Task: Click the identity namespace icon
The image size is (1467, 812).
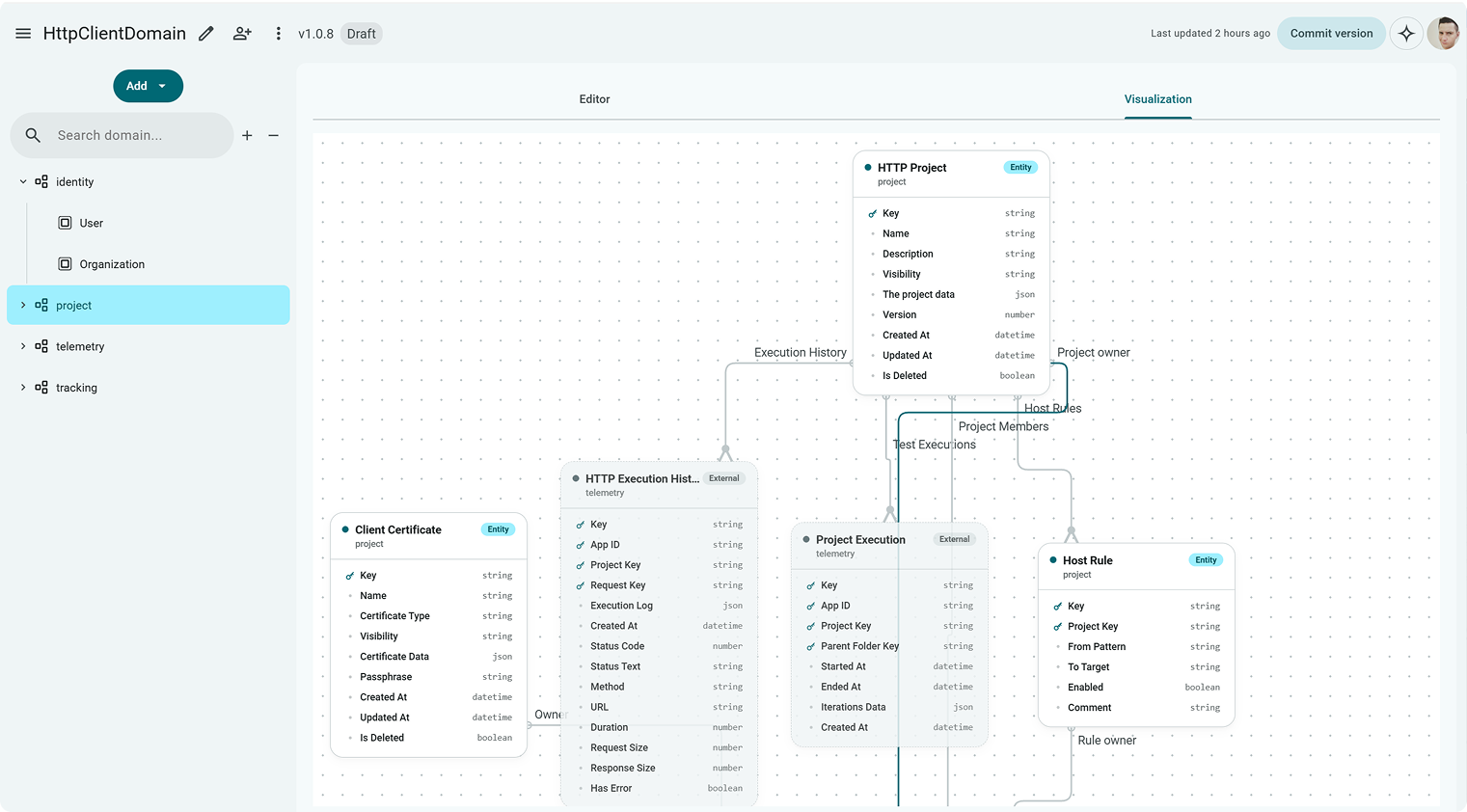Action: (x=41, y=181)
